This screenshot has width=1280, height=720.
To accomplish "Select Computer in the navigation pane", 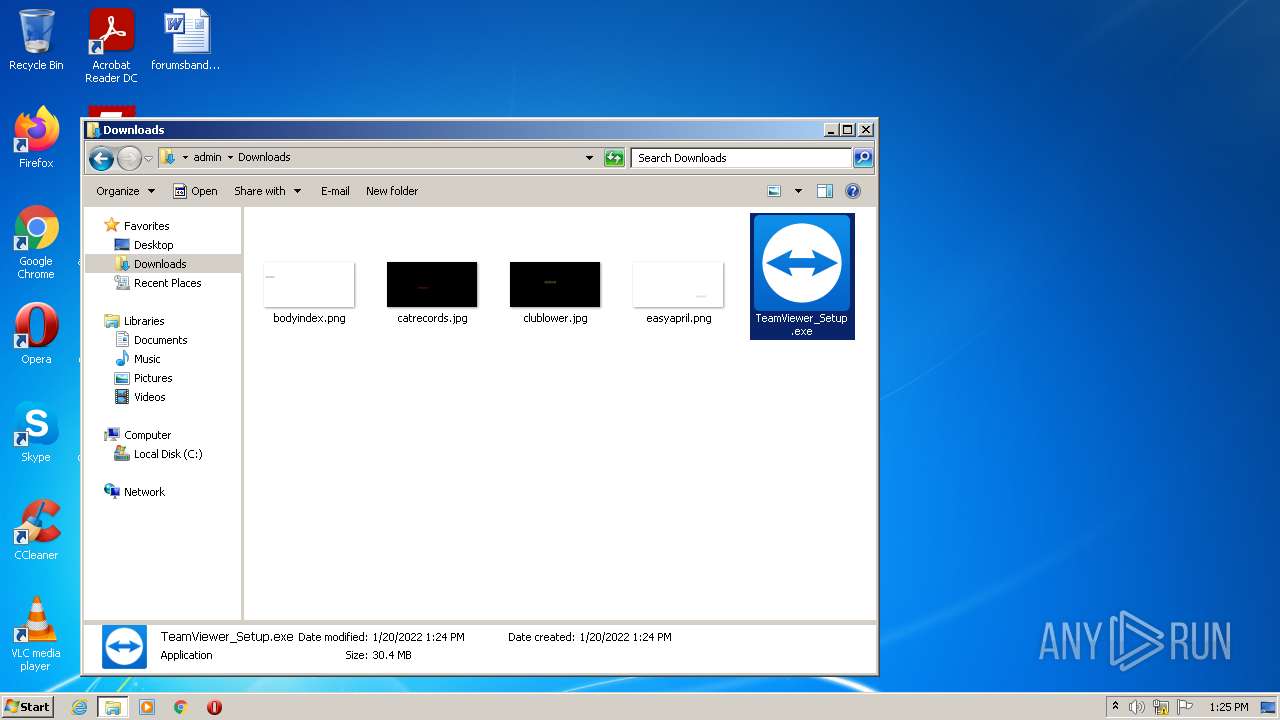I will 147,435.
